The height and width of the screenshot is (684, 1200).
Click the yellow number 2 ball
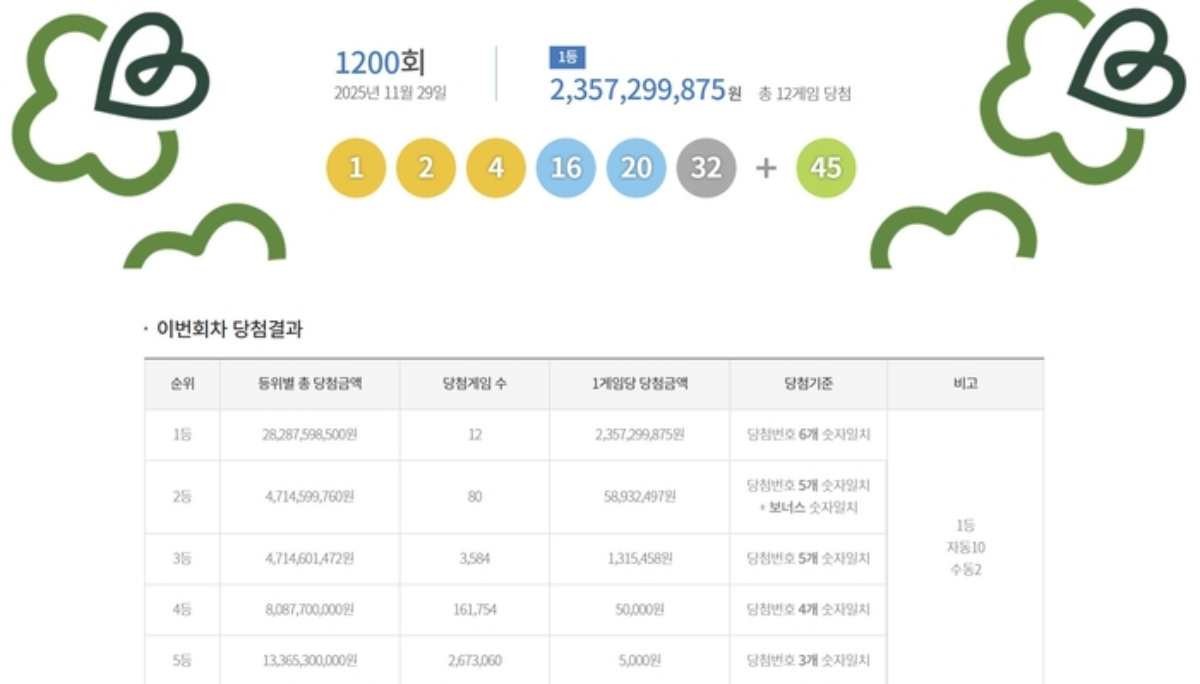pyautogui.click(x=425, y=167)
